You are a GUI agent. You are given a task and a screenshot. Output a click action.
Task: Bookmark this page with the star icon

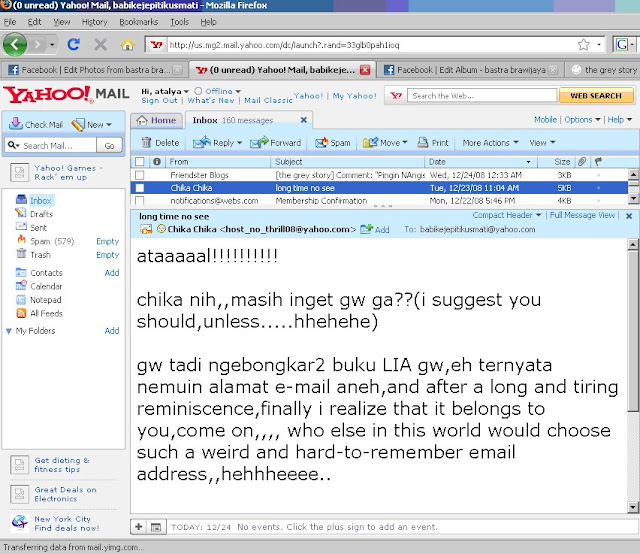[584, 44]
